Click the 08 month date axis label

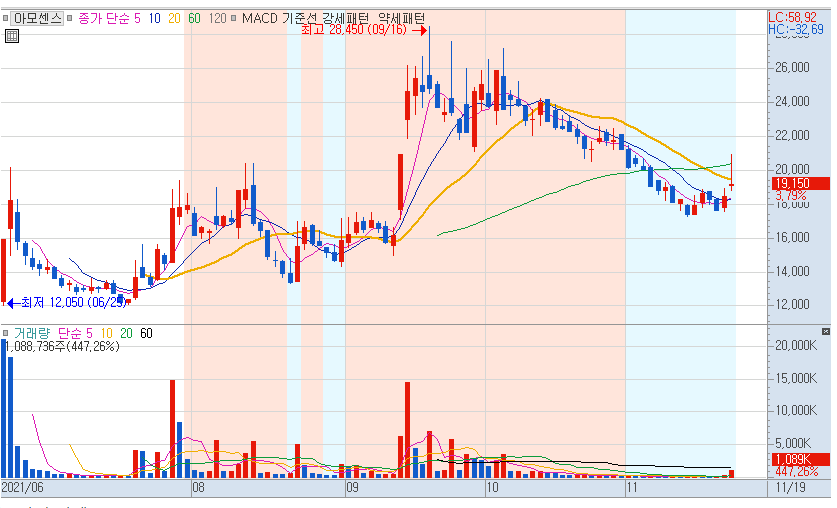point(198,487)
